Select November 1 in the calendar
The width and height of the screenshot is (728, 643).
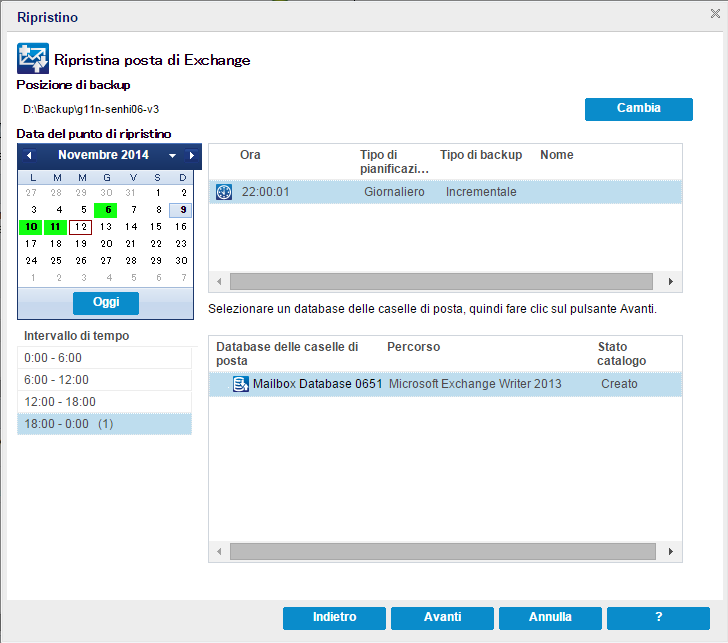[x=158, y=193]
